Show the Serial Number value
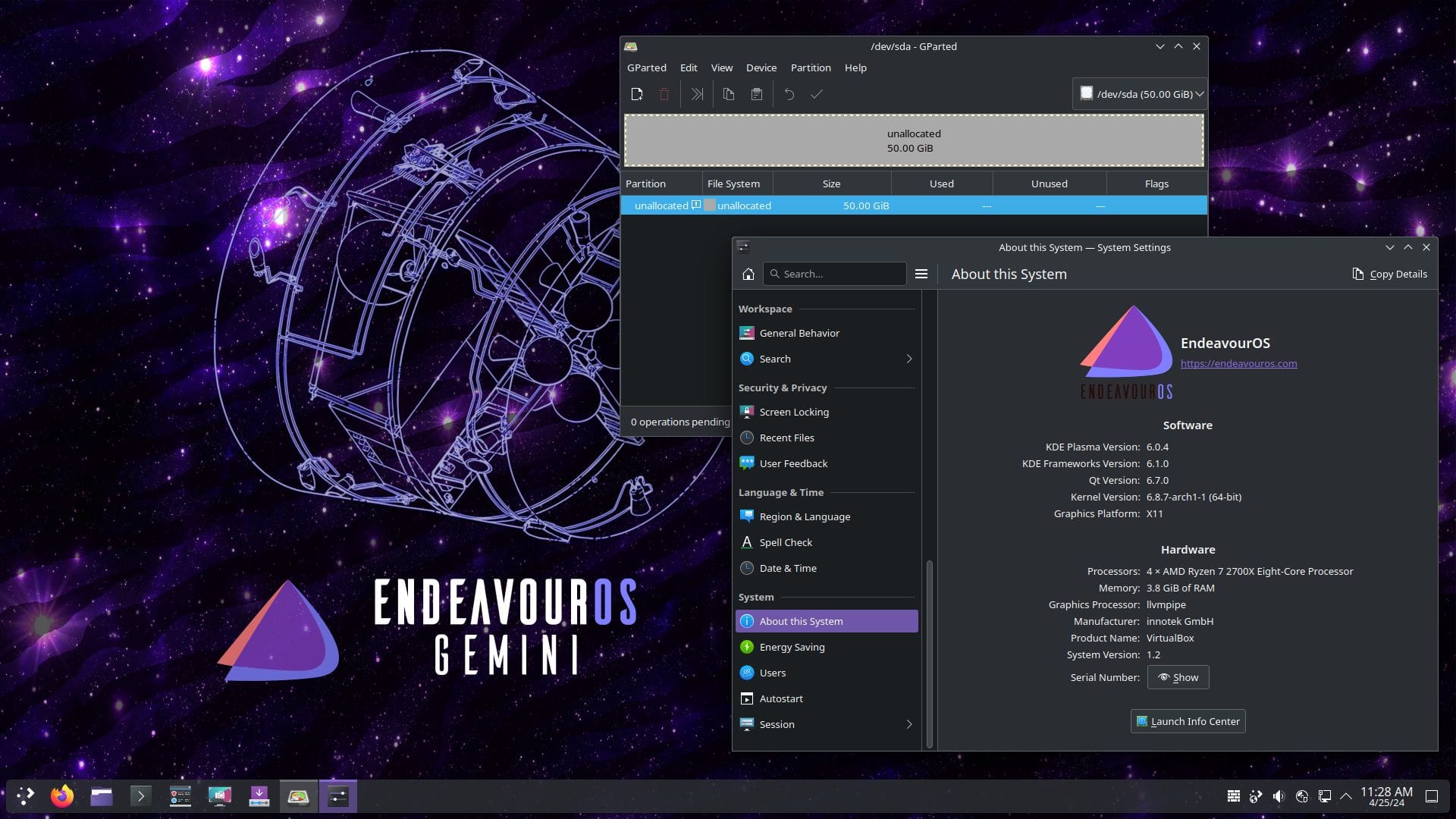Image resolution: width=1456 pixels, height=819 pixels. click(x=1178, y=677)
